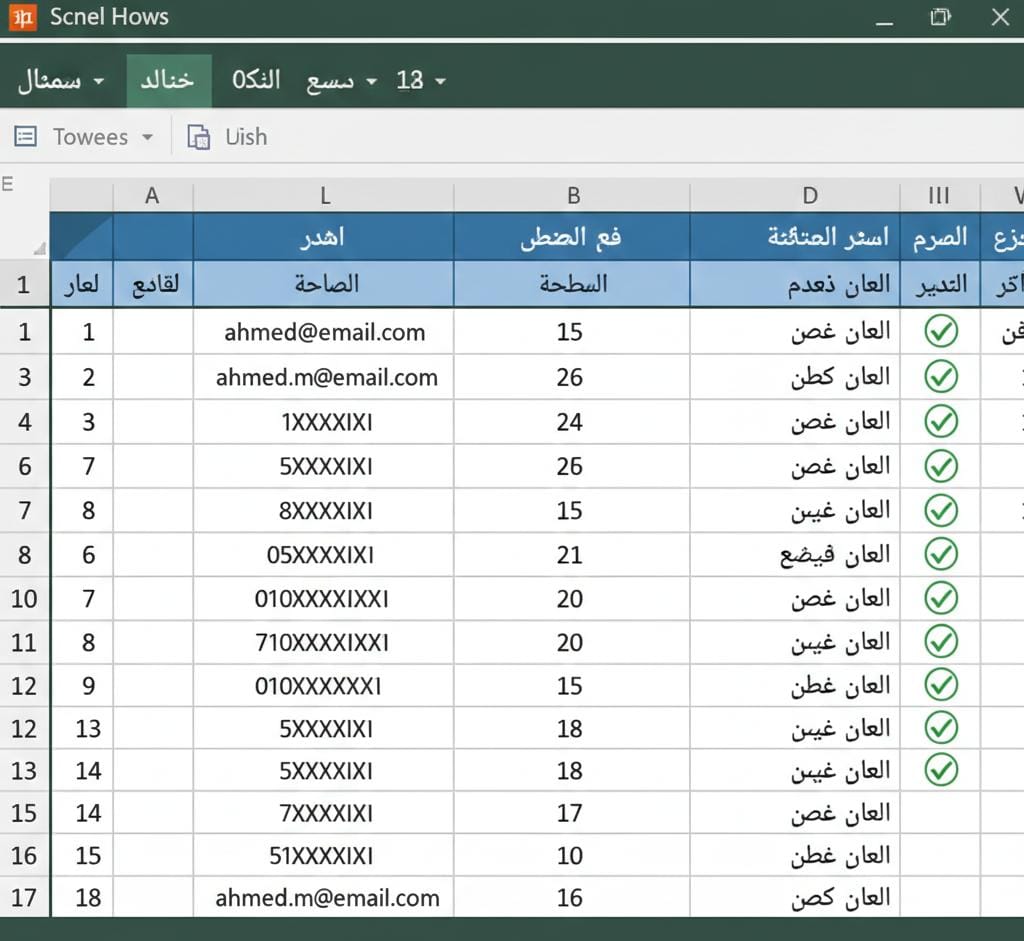Toggle the checkmark beside score 20

click(940, 598)
